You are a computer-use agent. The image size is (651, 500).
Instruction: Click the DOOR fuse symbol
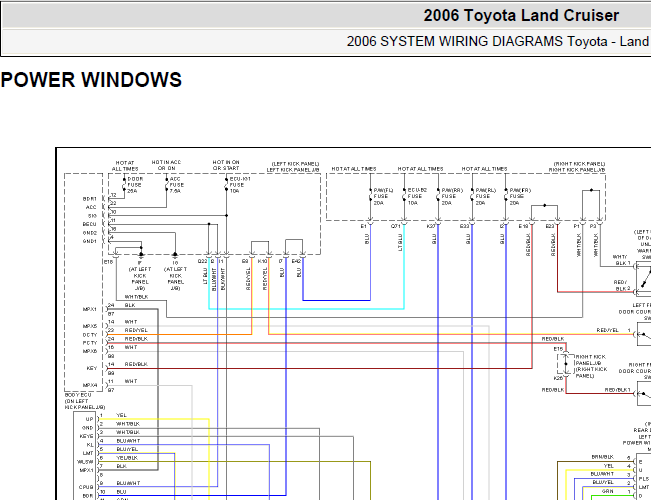(x=124, y=185)
